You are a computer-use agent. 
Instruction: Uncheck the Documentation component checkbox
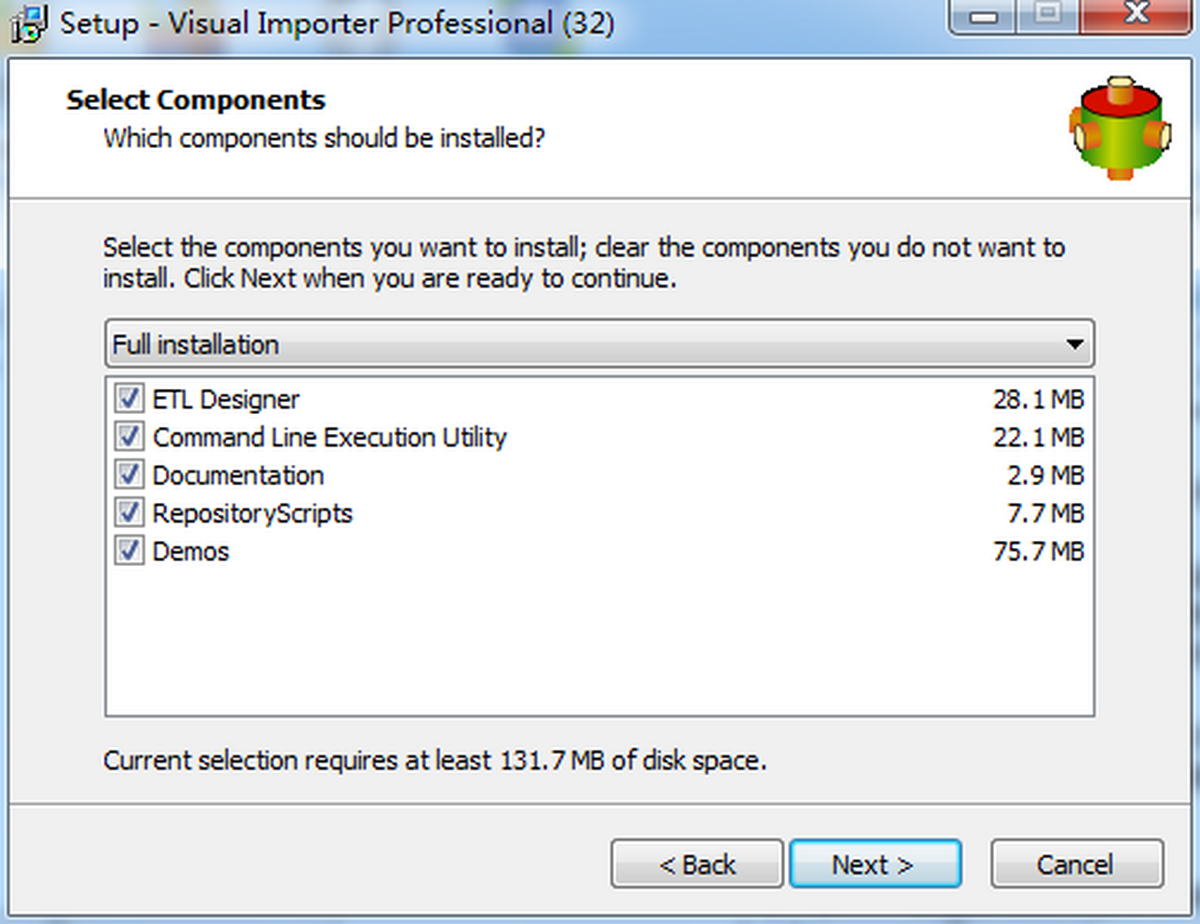[129, 475]
